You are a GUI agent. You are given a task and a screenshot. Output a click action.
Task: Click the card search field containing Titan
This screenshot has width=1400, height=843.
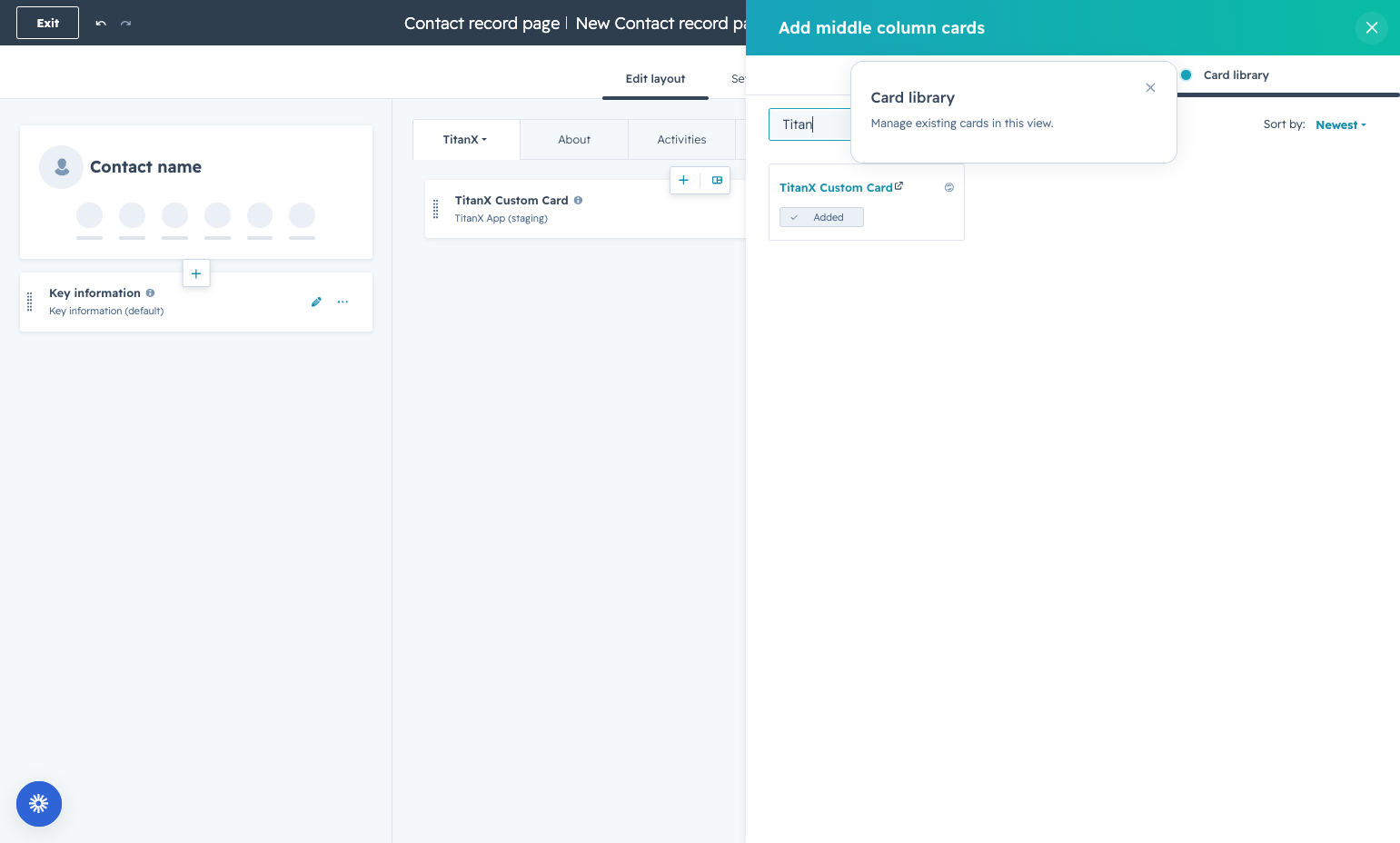click(809, 124)
